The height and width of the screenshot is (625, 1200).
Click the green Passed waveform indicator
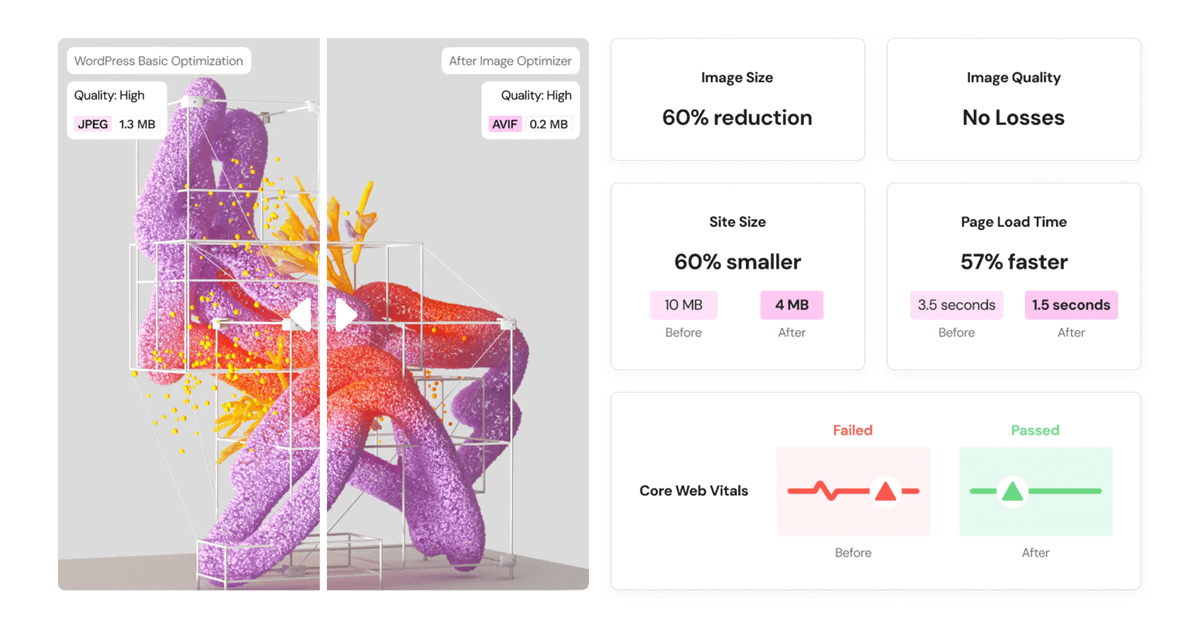[x=1036, y=490]
